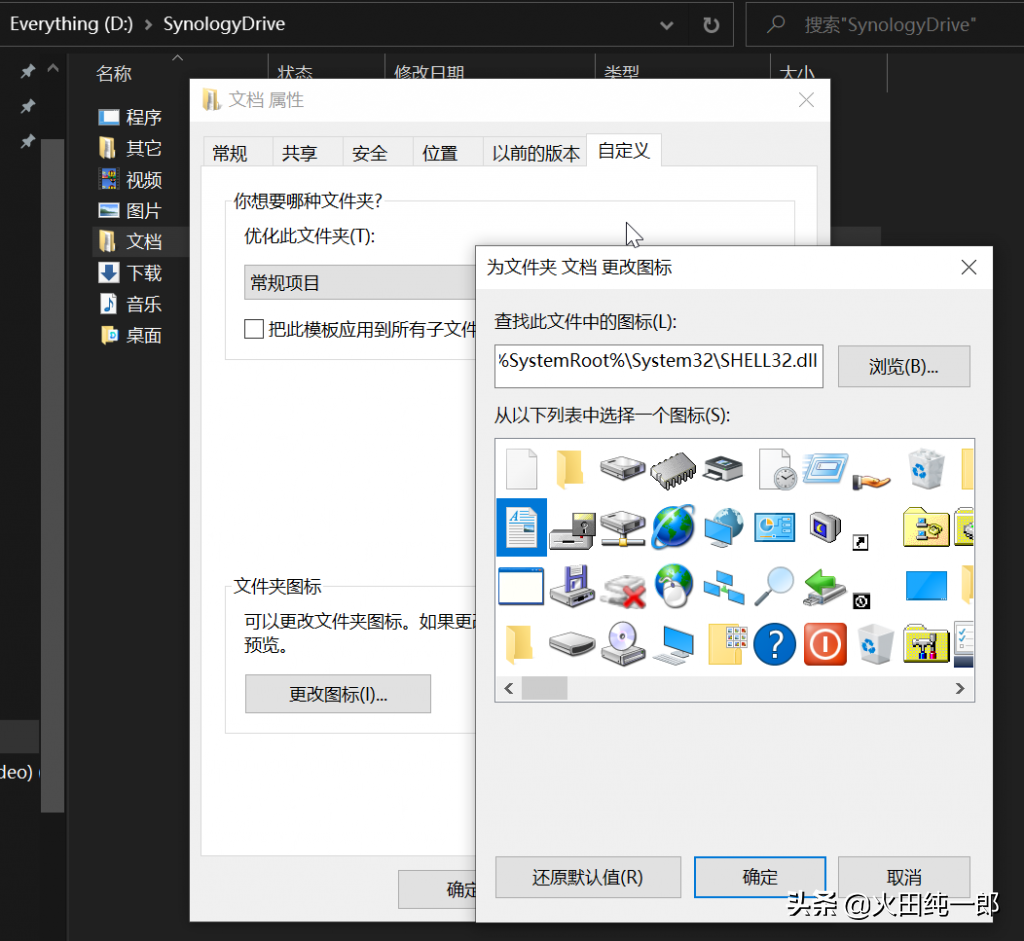Confirm icon change with 确定
The image size is (1024, 941).
760,877
